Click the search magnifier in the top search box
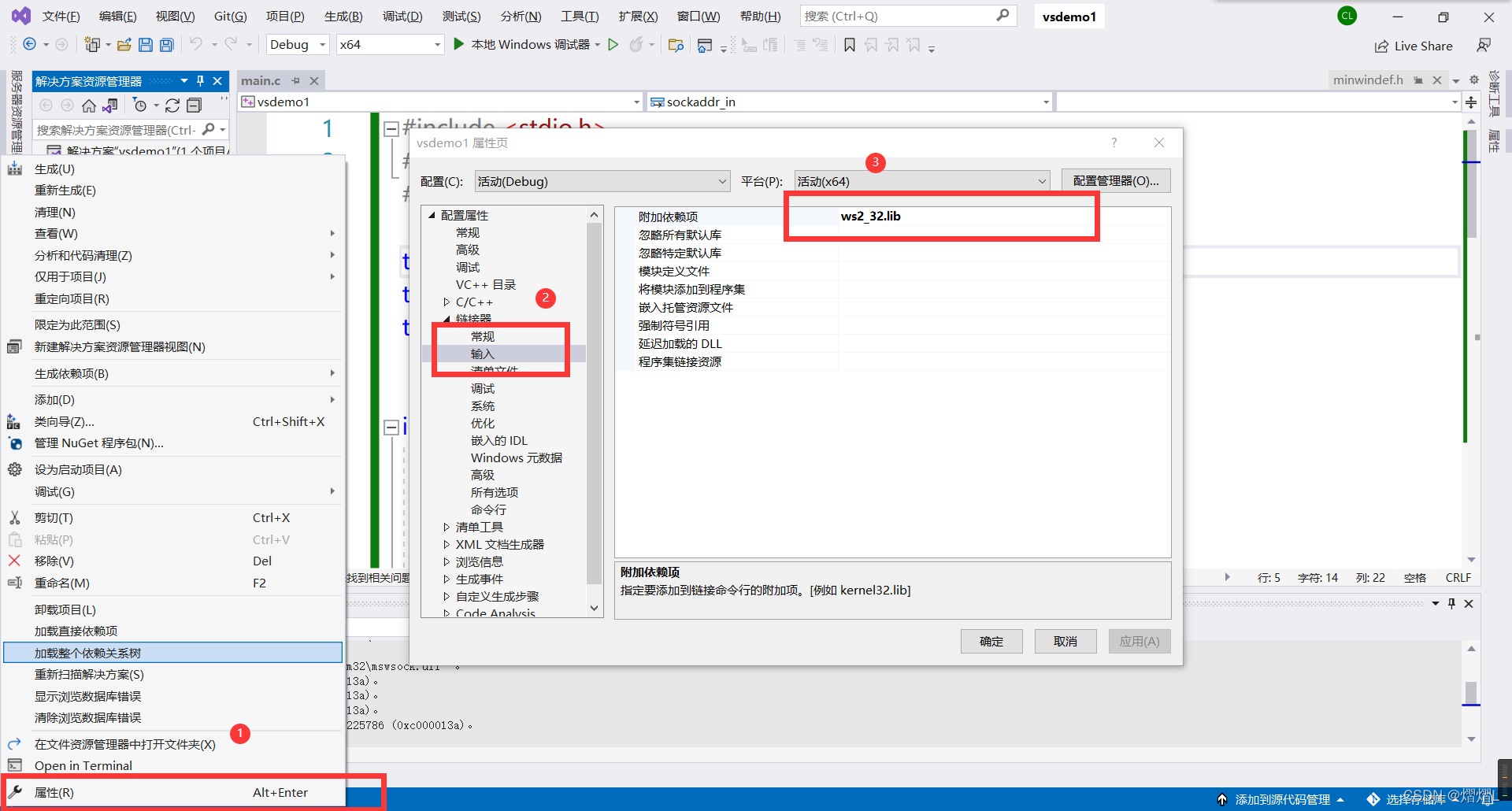This screenshot has height=811, width=1512. tap(1002, 16)
